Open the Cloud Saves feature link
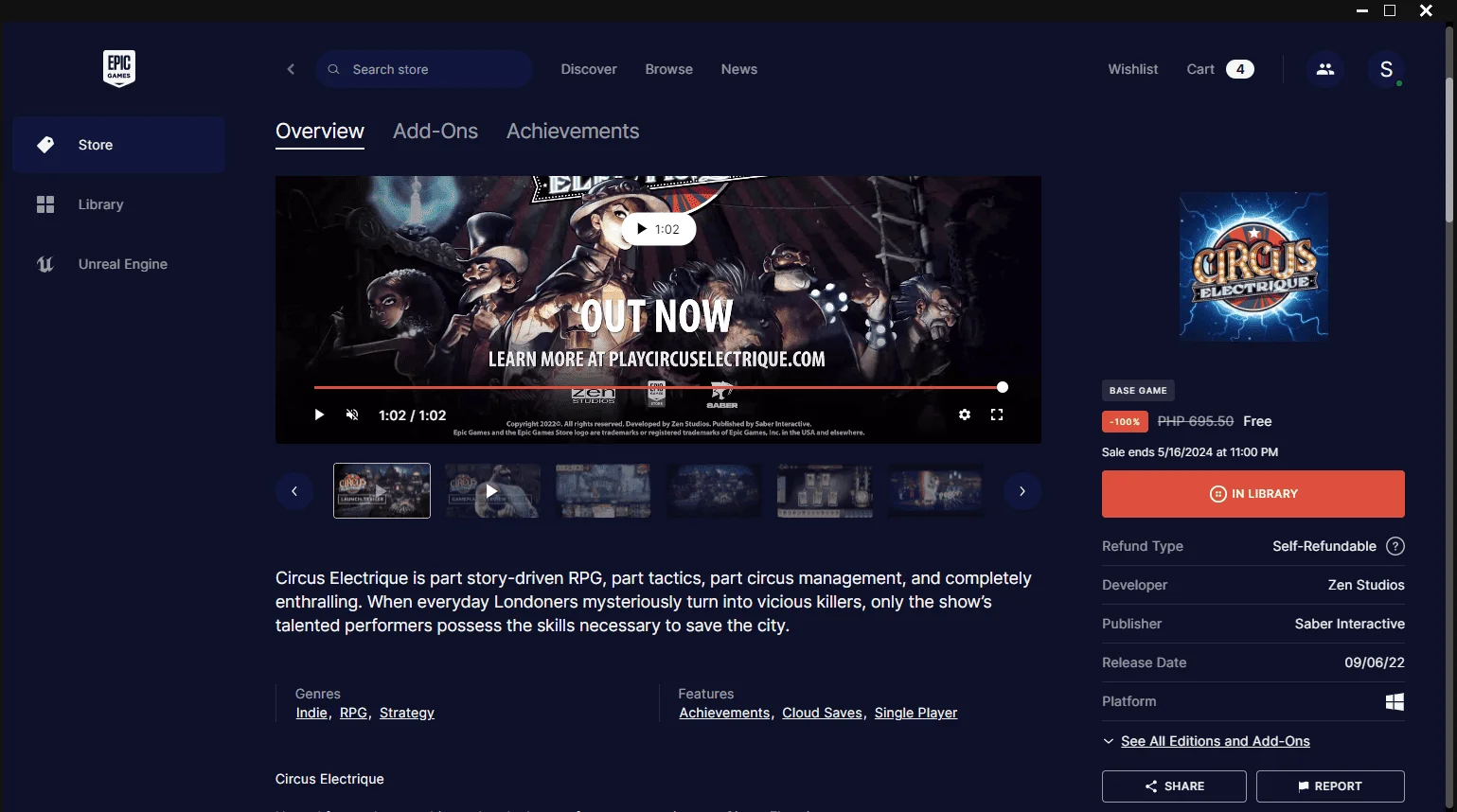This screenshot has height=812, width=1457. 822,713
